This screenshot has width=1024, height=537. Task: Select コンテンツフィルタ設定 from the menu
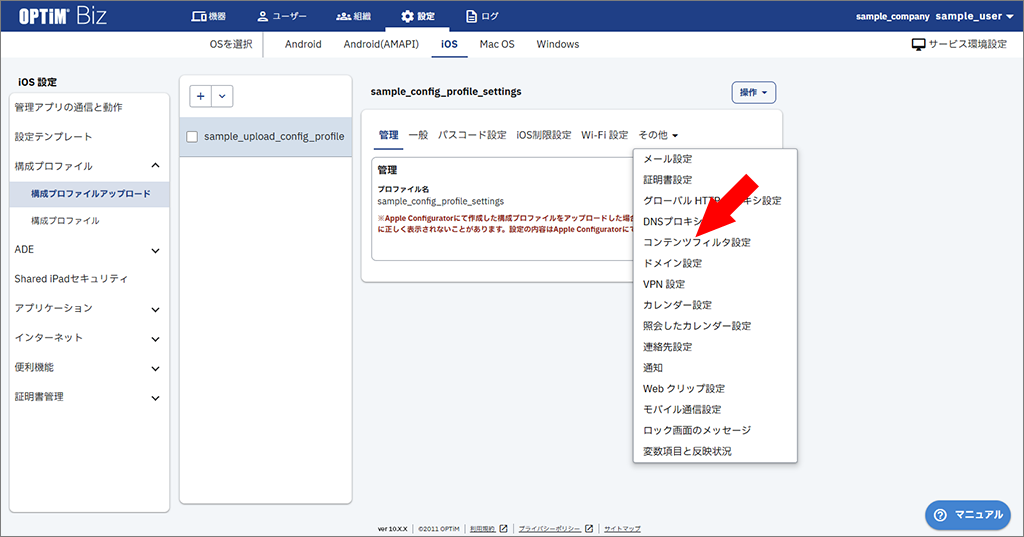[696, 242]
